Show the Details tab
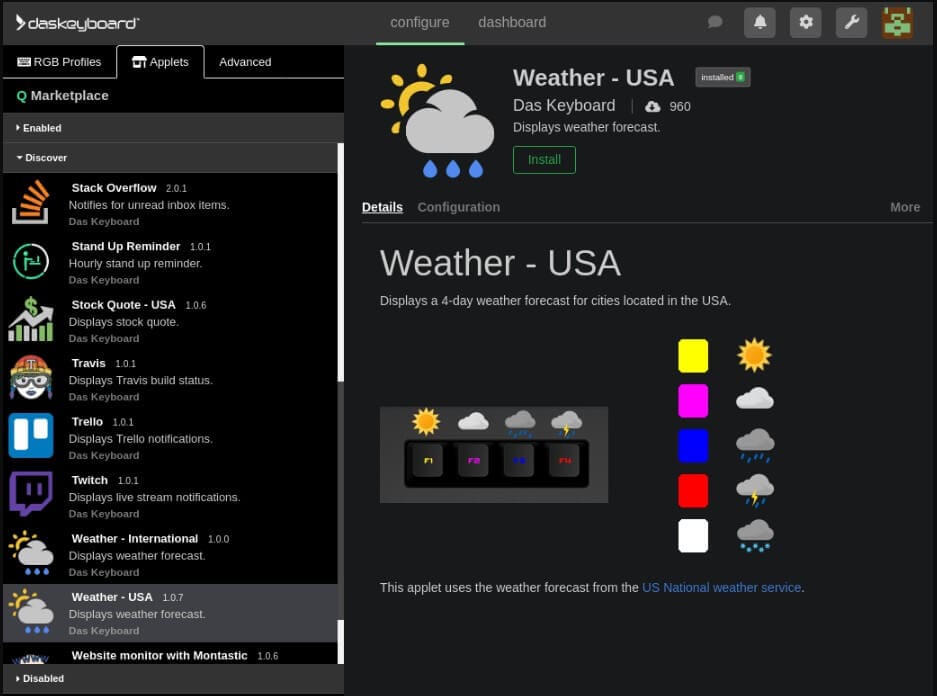The height and width of the screenshot is (696, 937). (382, 207)
